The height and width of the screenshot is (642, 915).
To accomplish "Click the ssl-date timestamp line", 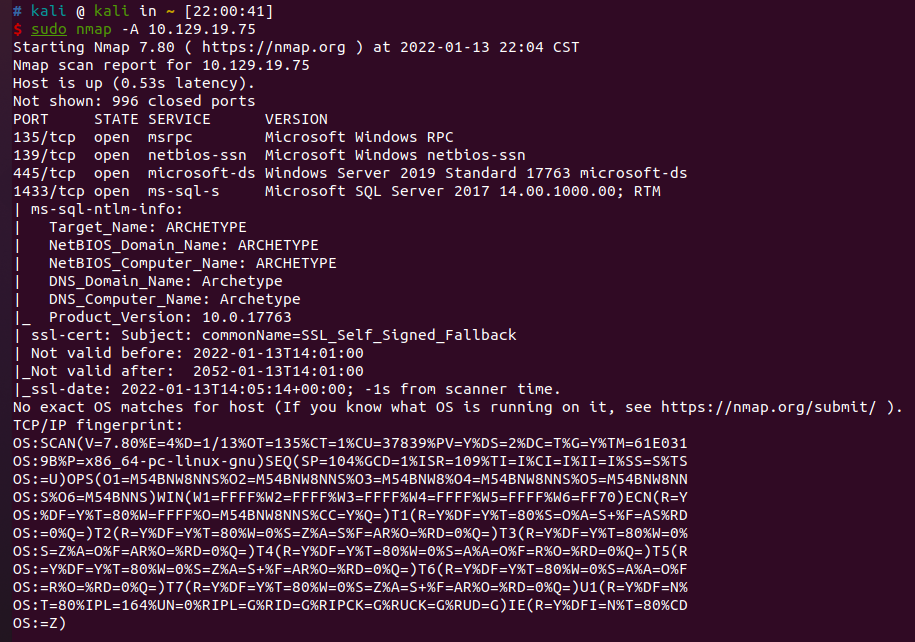I will point(287,389).
